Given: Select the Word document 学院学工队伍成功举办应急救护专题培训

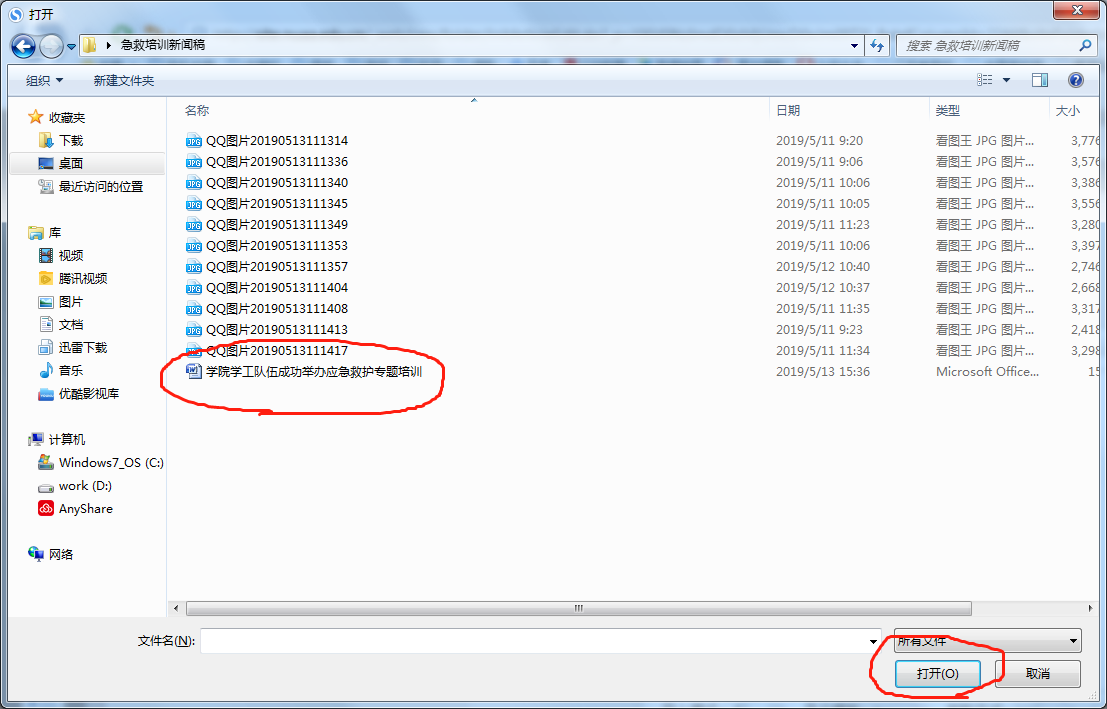Looking at the screenshot, I should point(313,372).
